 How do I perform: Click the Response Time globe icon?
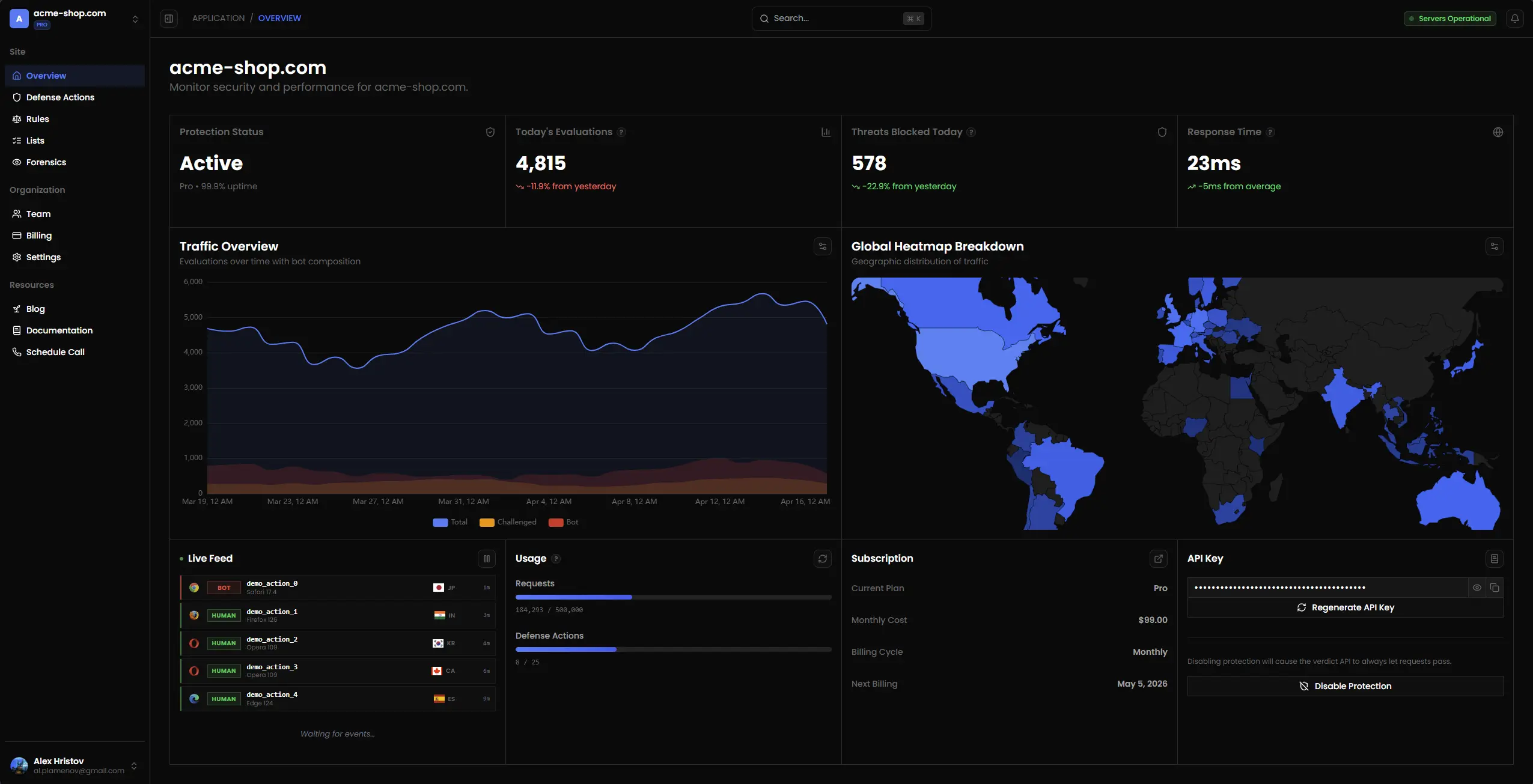pos(1498,132)
